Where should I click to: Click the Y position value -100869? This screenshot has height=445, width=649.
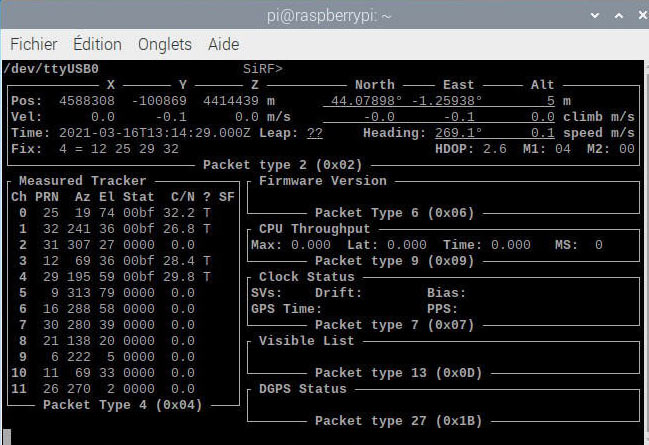[159, 101]
